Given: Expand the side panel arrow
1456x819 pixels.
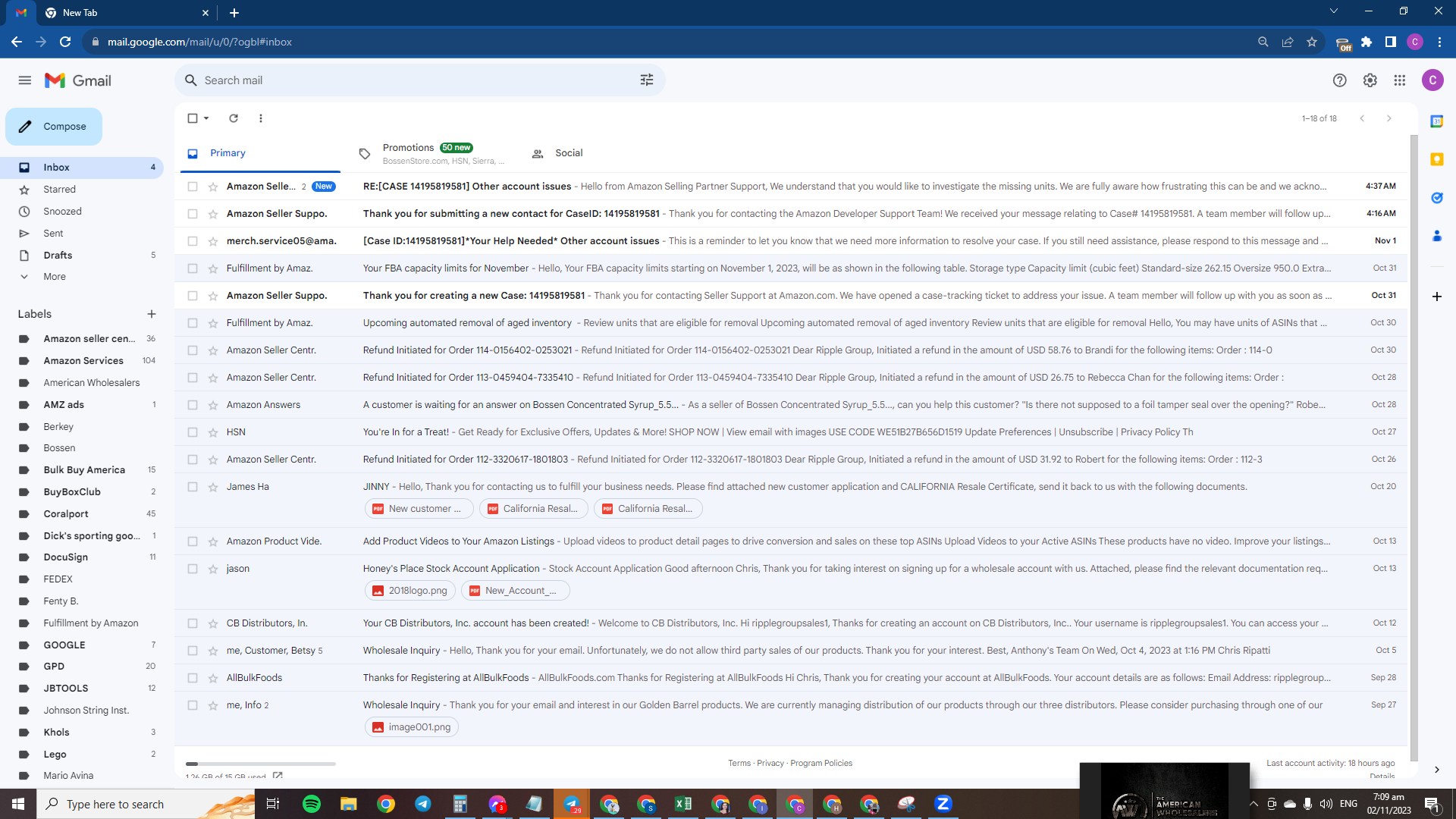Looking at the screenshot, I should pyautogui.click(x=1437, y=770).
